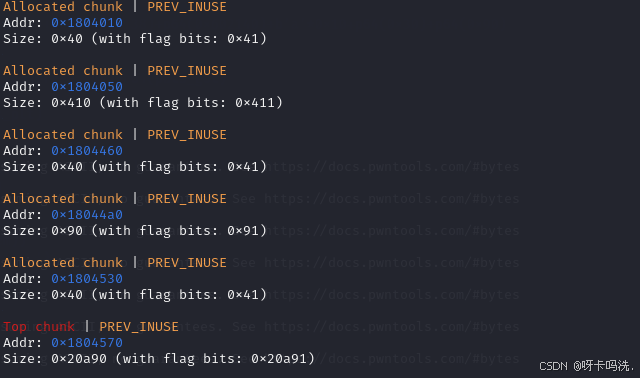Viewport: 640px width, 378px height.
Task: Click the address 0x1804050
Action: point(87,87)
